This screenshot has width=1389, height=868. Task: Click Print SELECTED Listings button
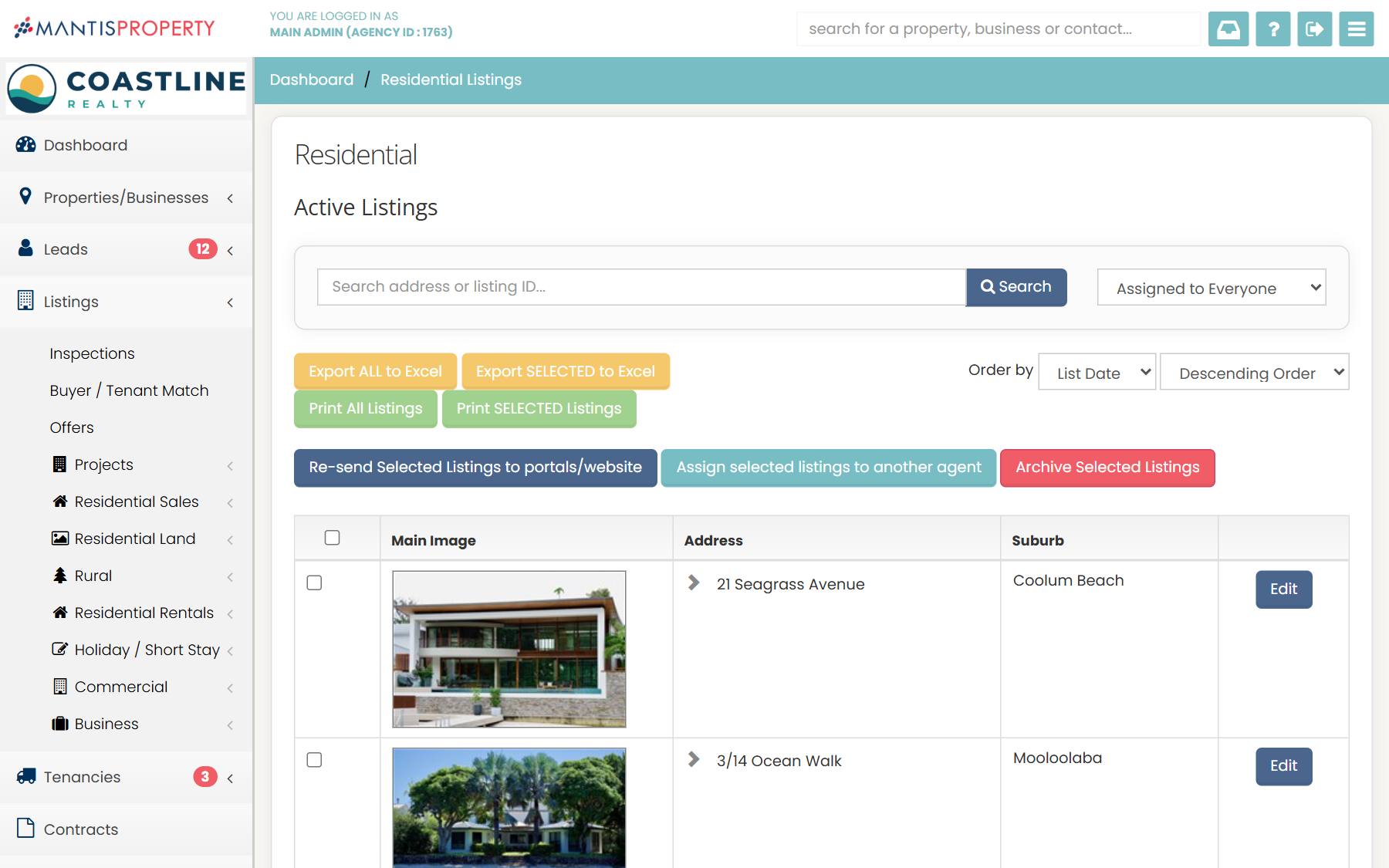click(x=539, y=409)
